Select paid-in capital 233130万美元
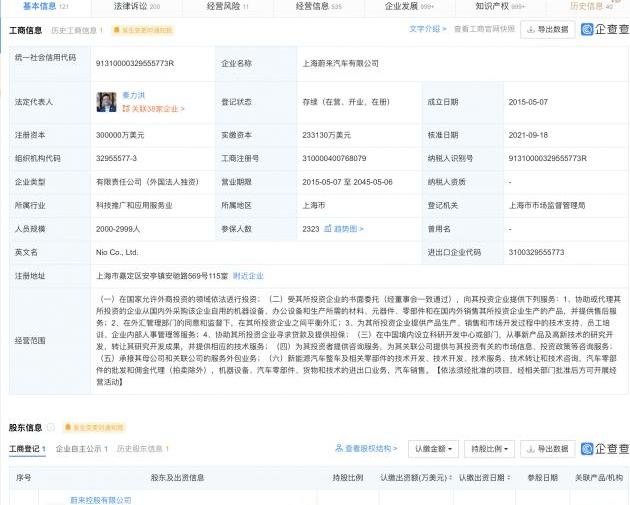This screenshot has width=630, height=505. tap(326, 135)
